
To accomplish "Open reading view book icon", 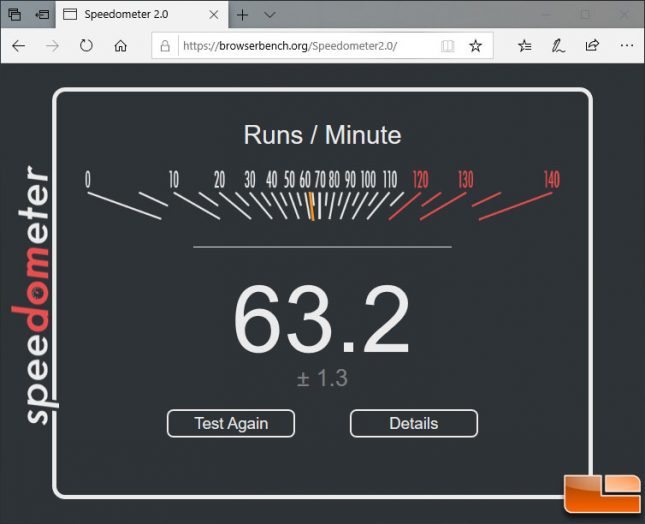I will [x=447, y=46].
